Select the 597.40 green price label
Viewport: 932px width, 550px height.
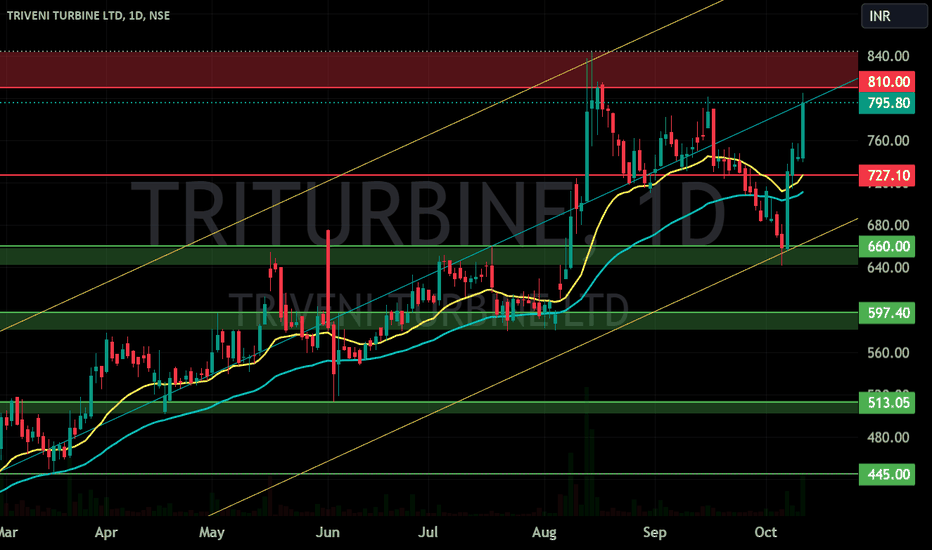[887, 313]
